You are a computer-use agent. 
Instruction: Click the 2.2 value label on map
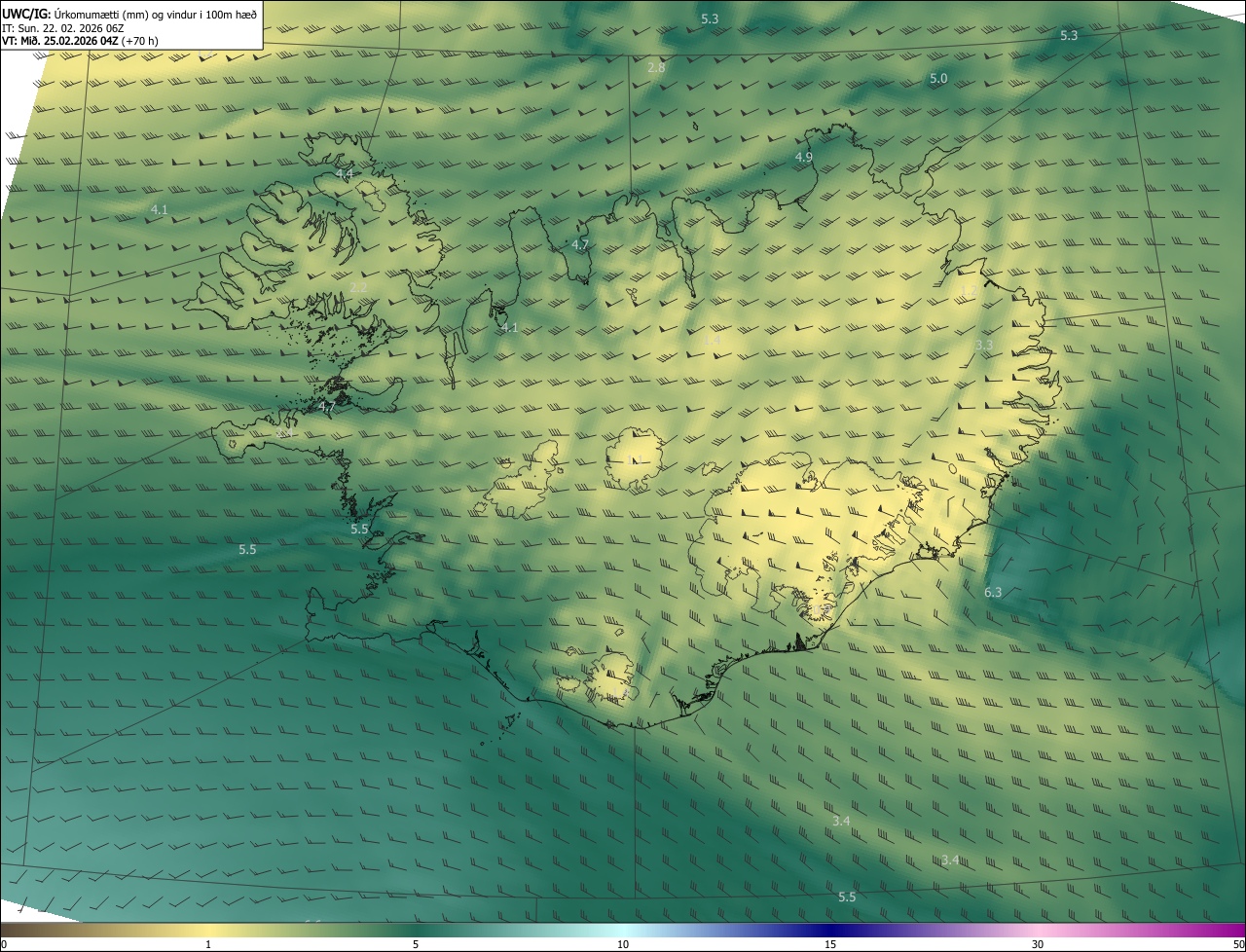pos(358,288)
